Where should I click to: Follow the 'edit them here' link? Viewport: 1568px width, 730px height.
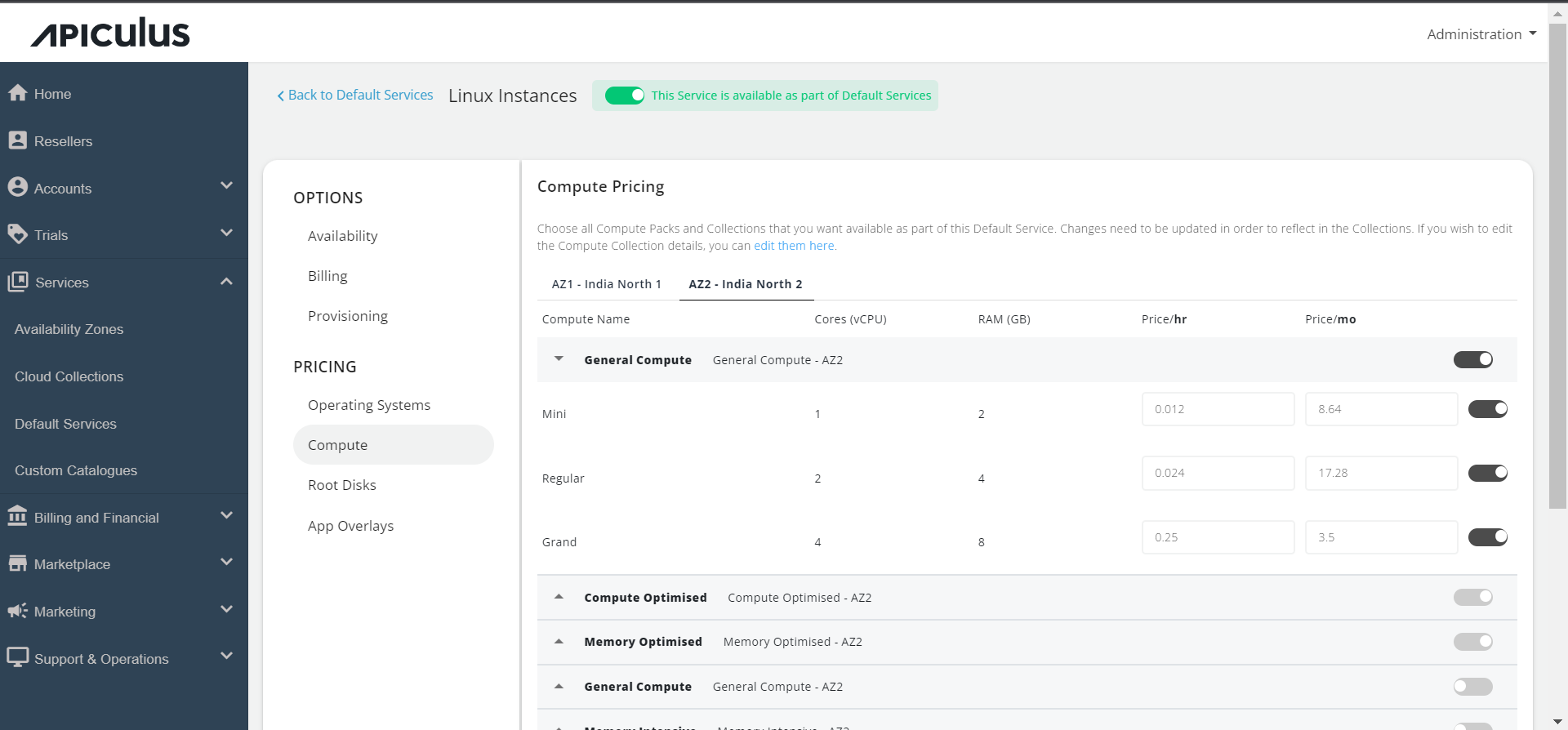pos(794,246)
